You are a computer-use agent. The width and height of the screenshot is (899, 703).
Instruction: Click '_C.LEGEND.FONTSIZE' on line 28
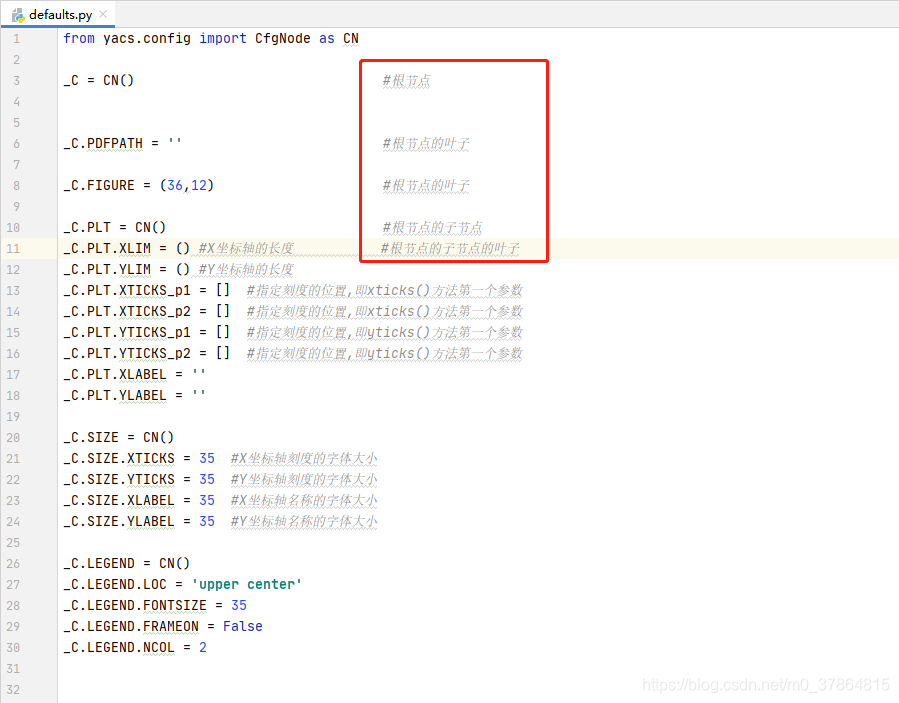[x=135, y=606]
